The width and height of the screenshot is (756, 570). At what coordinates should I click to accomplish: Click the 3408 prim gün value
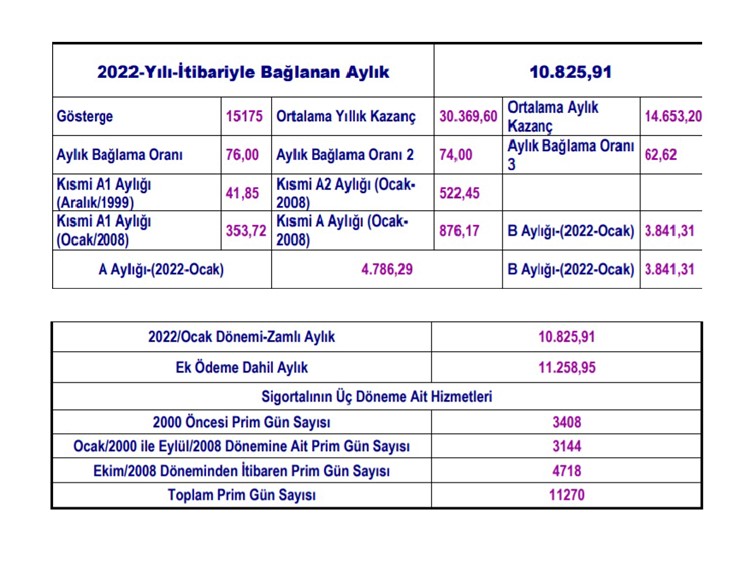[566, 421]
